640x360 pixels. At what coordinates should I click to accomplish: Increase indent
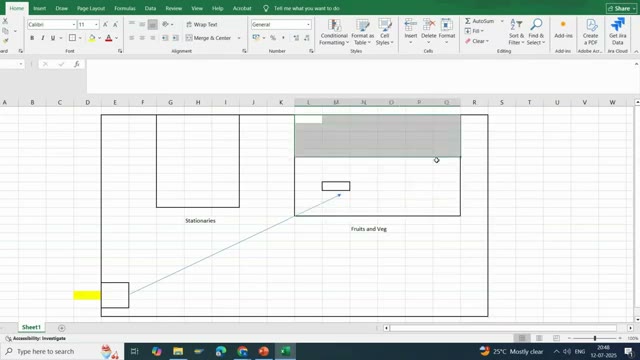[176, 38]
